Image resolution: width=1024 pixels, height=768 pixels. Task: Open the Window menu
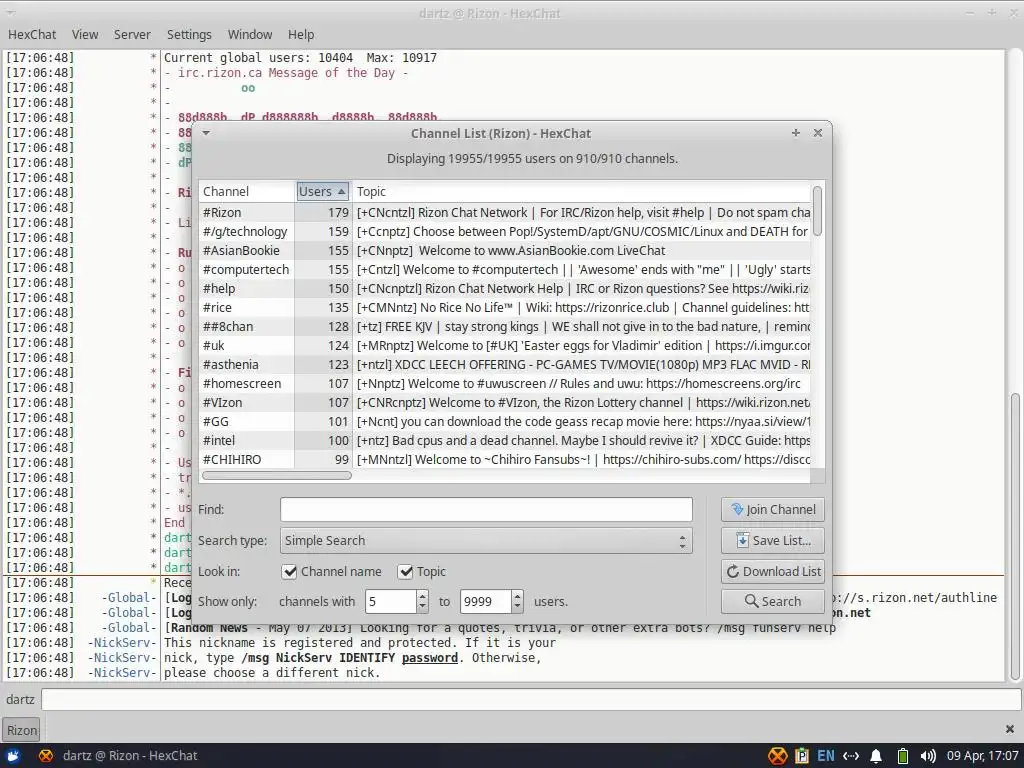tap(249, 35)
